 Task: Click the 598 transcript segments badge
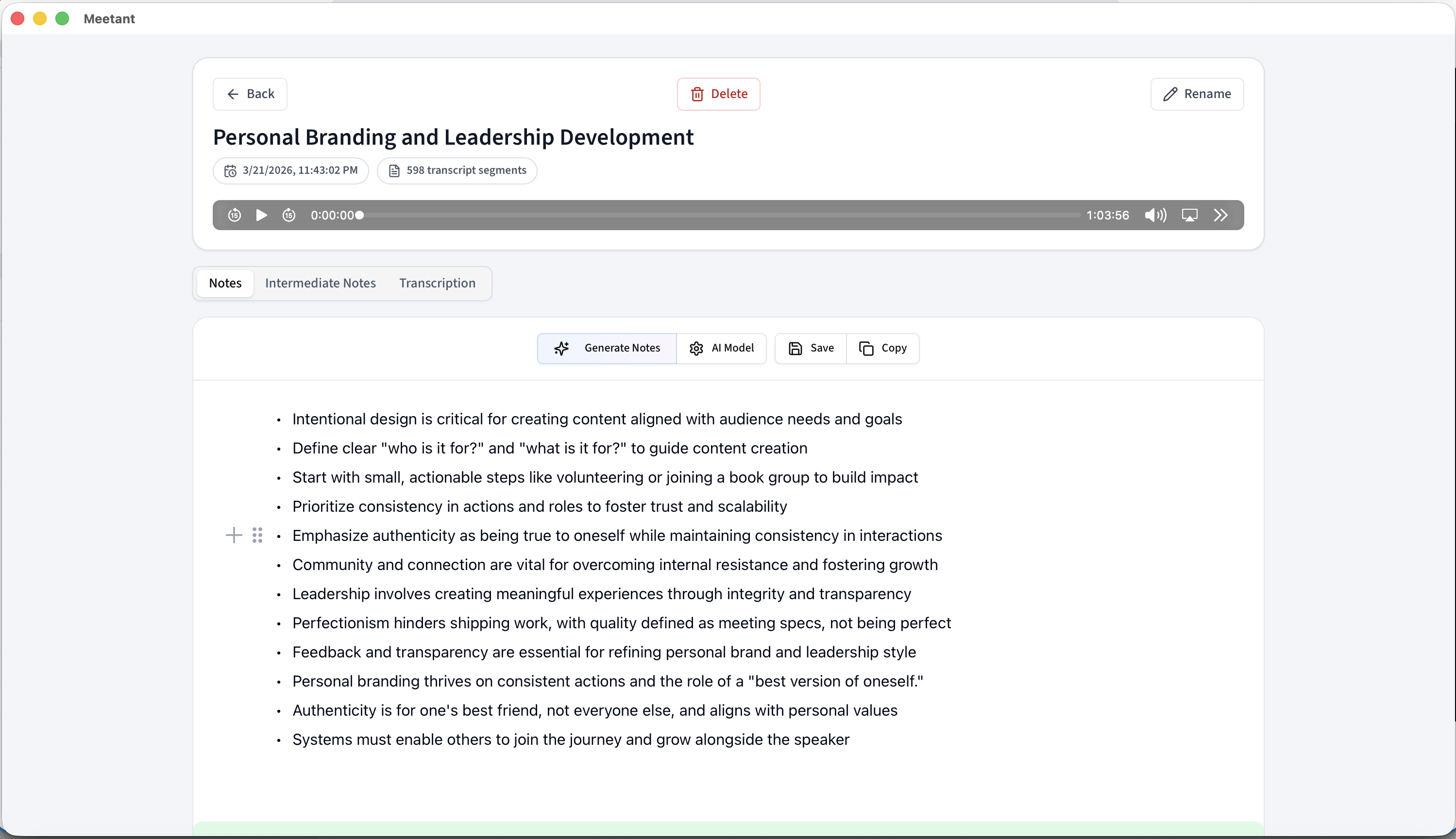457,170
